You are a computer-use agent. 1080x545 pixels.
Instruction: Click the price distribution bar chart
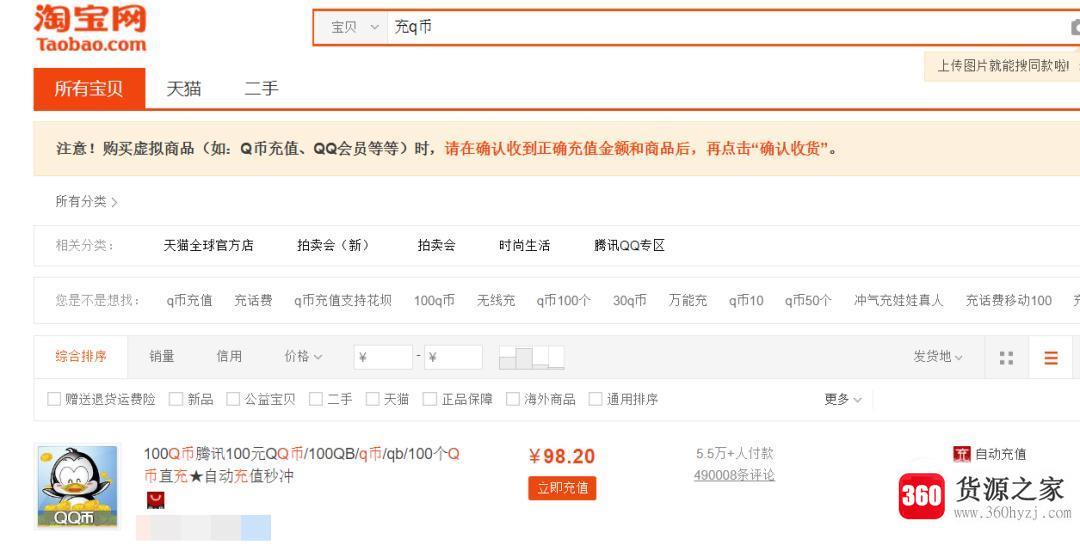[531, 358]
